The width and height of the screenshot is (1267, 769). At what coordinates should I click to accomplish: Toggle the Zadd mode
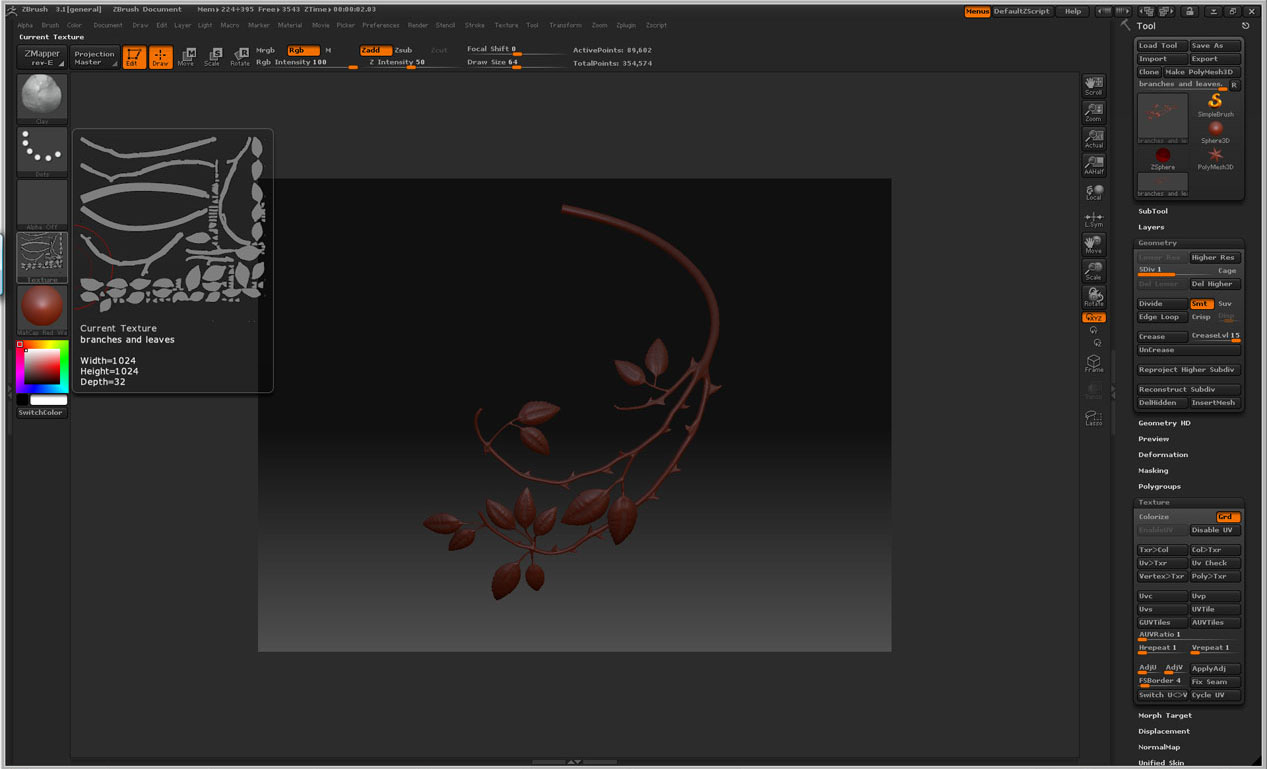coord(375,50)
